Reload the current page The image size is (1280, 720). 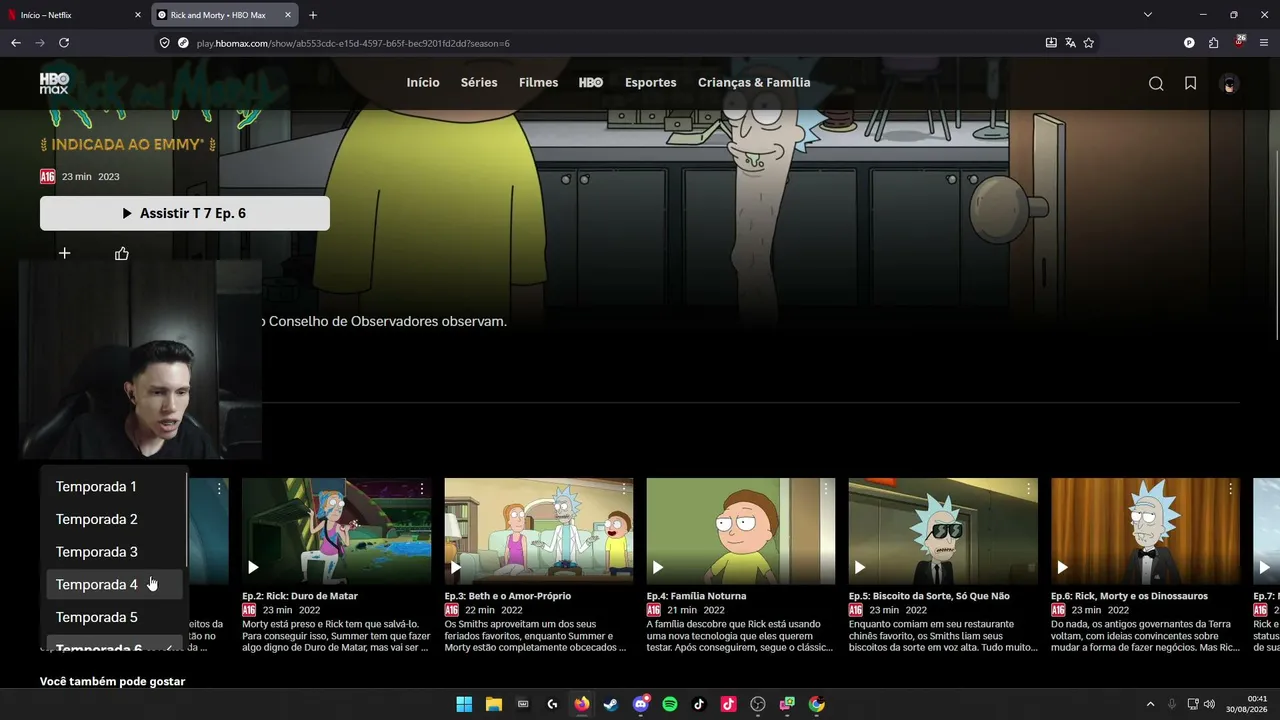tap(64, 43)
